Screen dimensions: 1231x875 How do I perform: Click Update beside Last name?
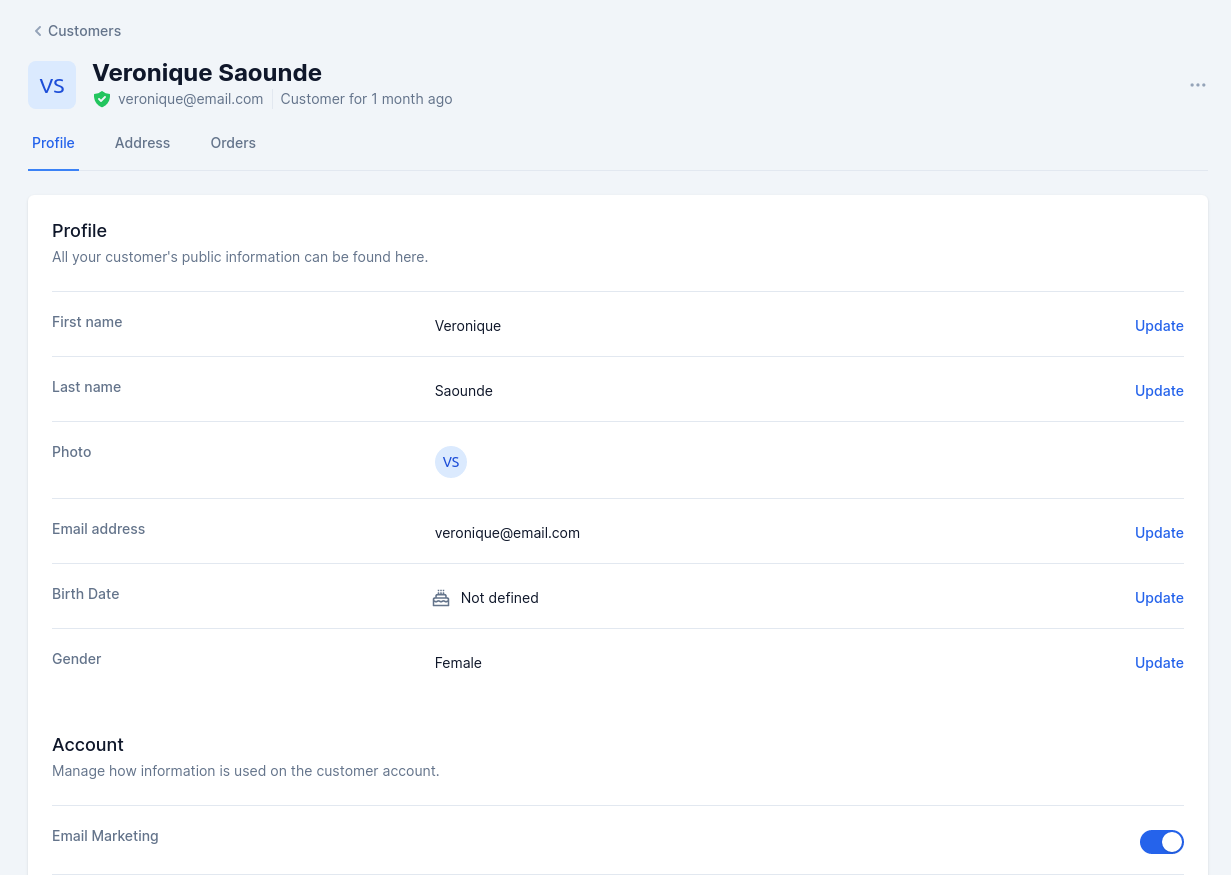[x=1159, y=390]
